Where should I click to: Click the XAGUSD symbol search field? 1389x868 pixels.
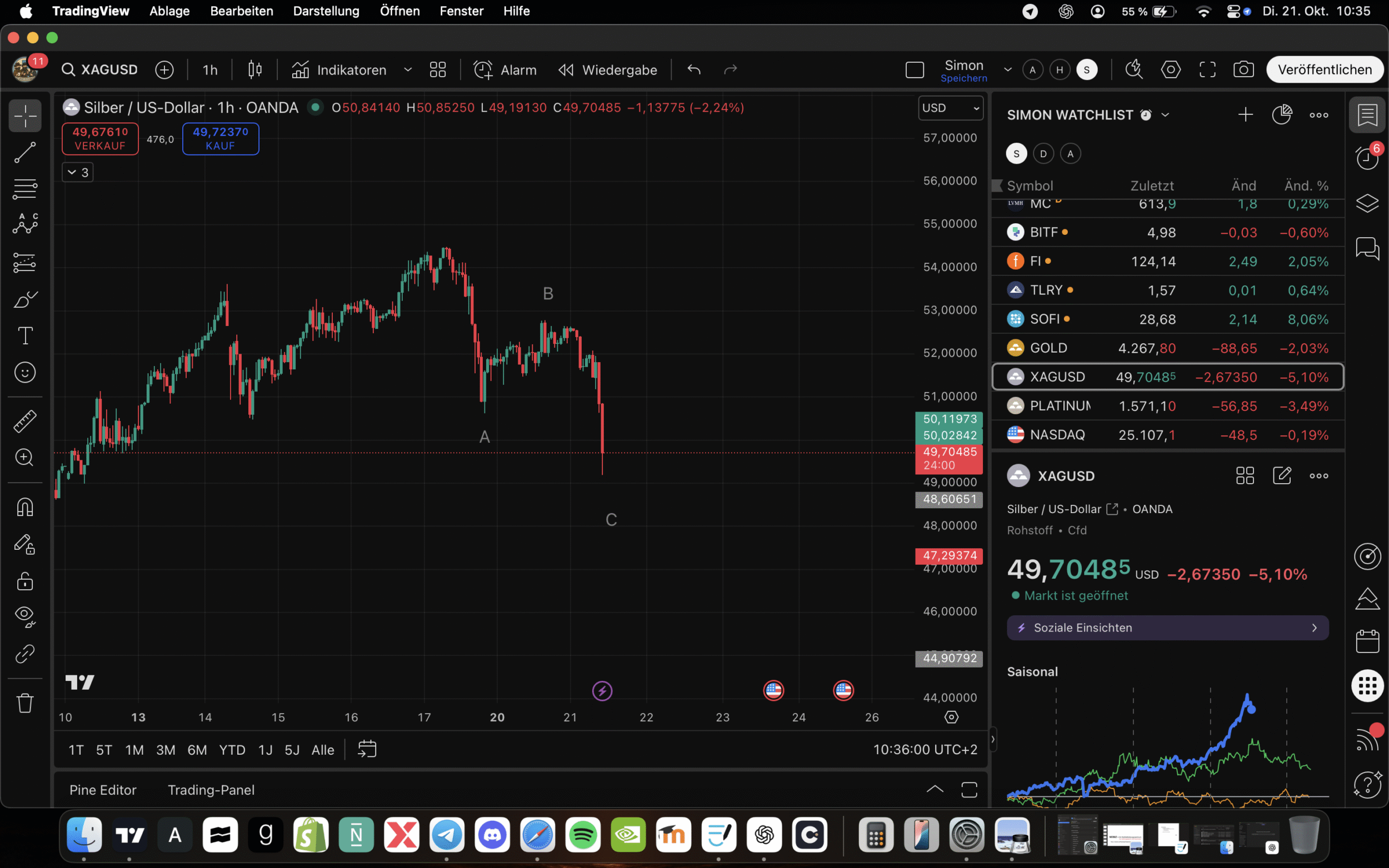101,70
